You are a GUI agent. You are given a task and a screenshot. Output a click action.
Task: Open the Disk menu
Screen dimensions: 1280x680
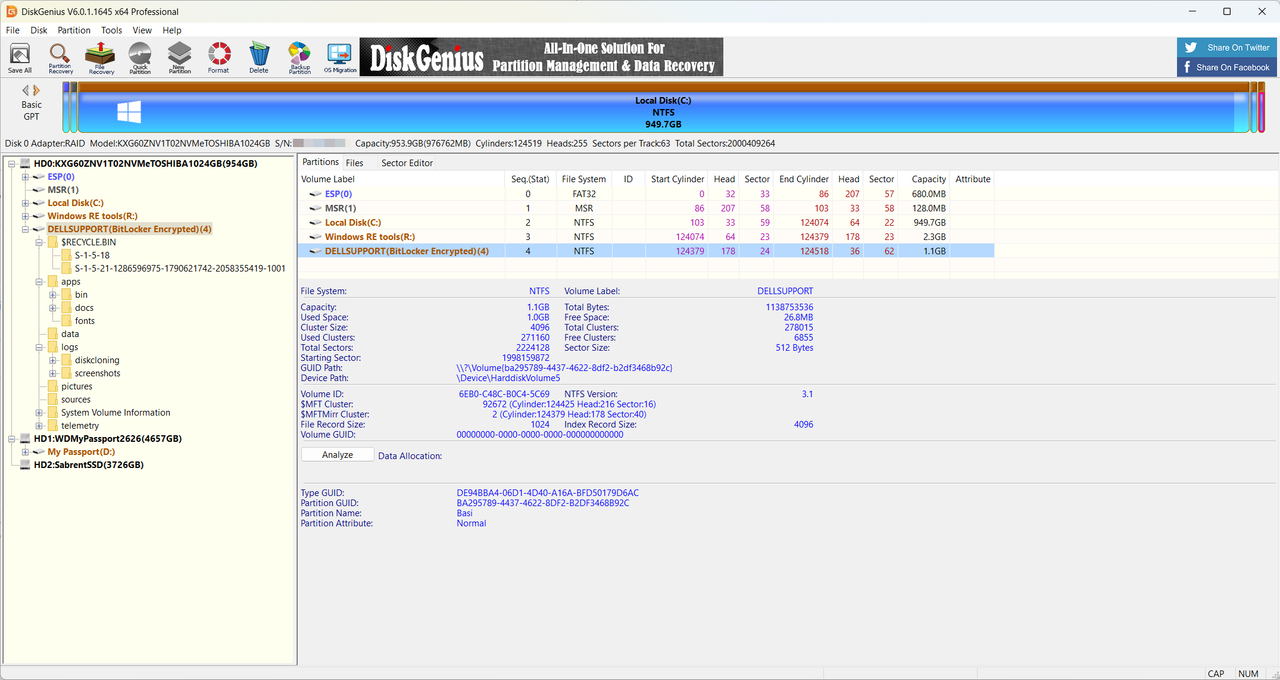click(x=39, y=30)
